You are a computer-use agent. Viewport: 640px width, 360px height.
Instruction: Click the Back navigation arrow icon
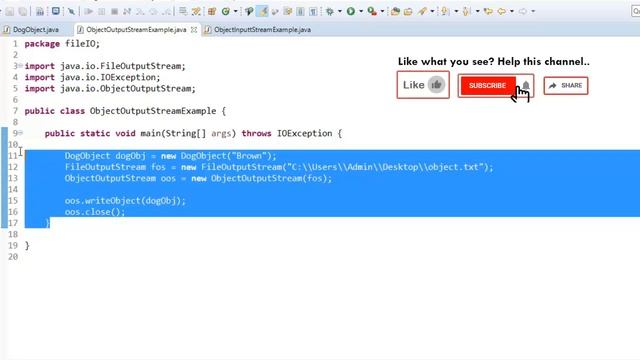[502, 11]
